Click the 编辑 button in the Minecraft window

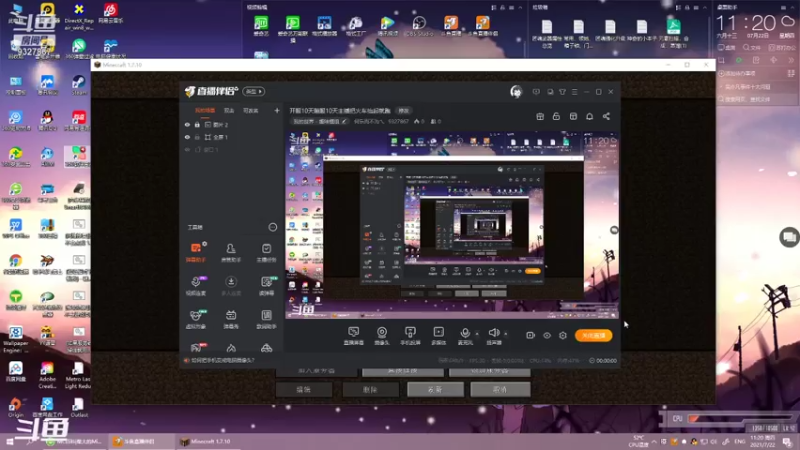click(304, 390)
